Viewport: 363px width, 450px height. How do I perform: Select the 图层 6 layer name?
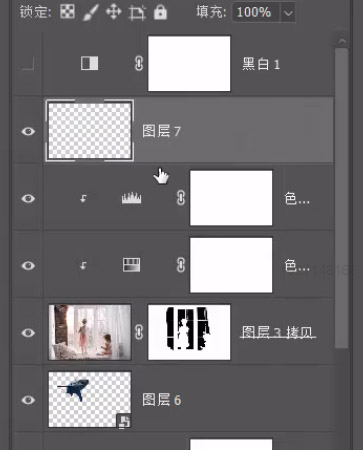click(161, 400)
